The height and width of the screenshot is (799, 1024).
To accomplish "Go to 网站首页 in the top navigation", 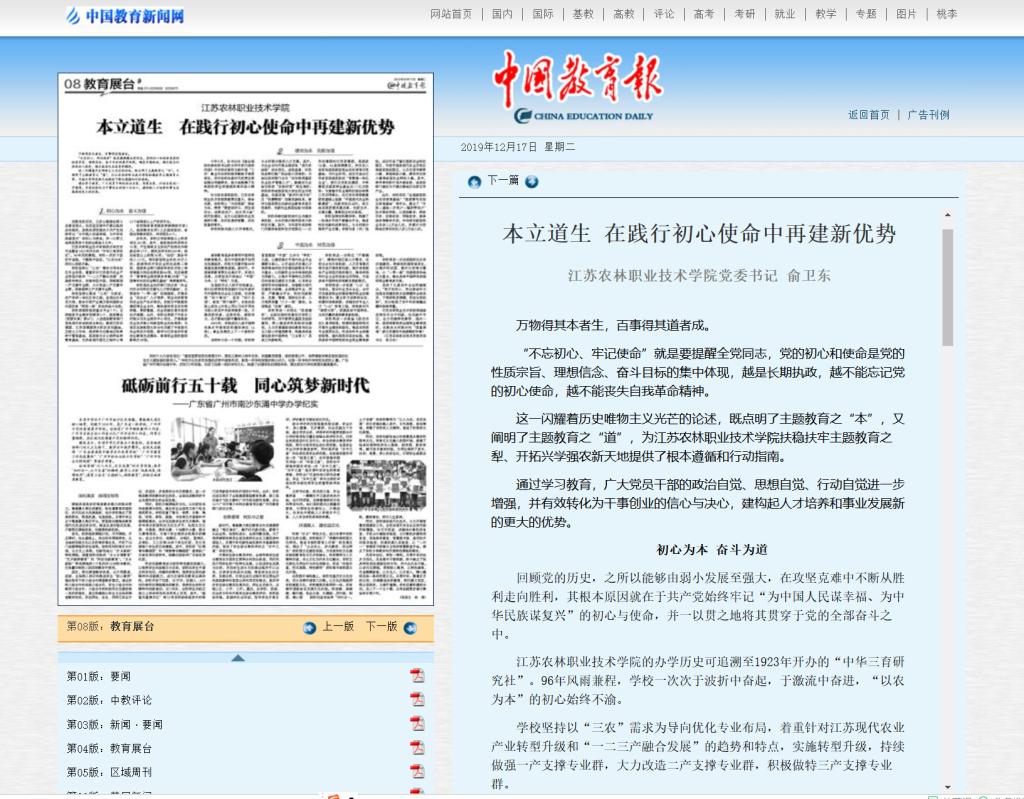I will [x=451, y=14].
